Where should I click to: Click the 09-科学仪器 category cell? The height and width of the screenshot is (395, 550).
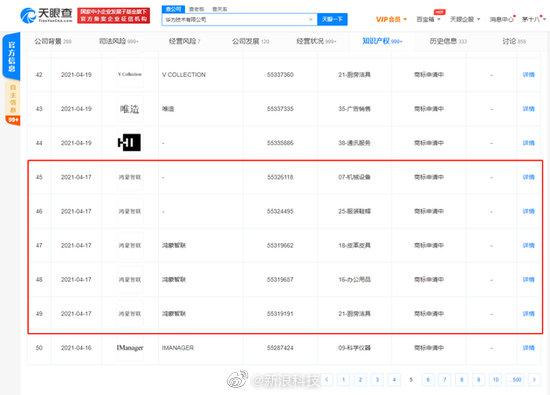(x=354, y=348)
